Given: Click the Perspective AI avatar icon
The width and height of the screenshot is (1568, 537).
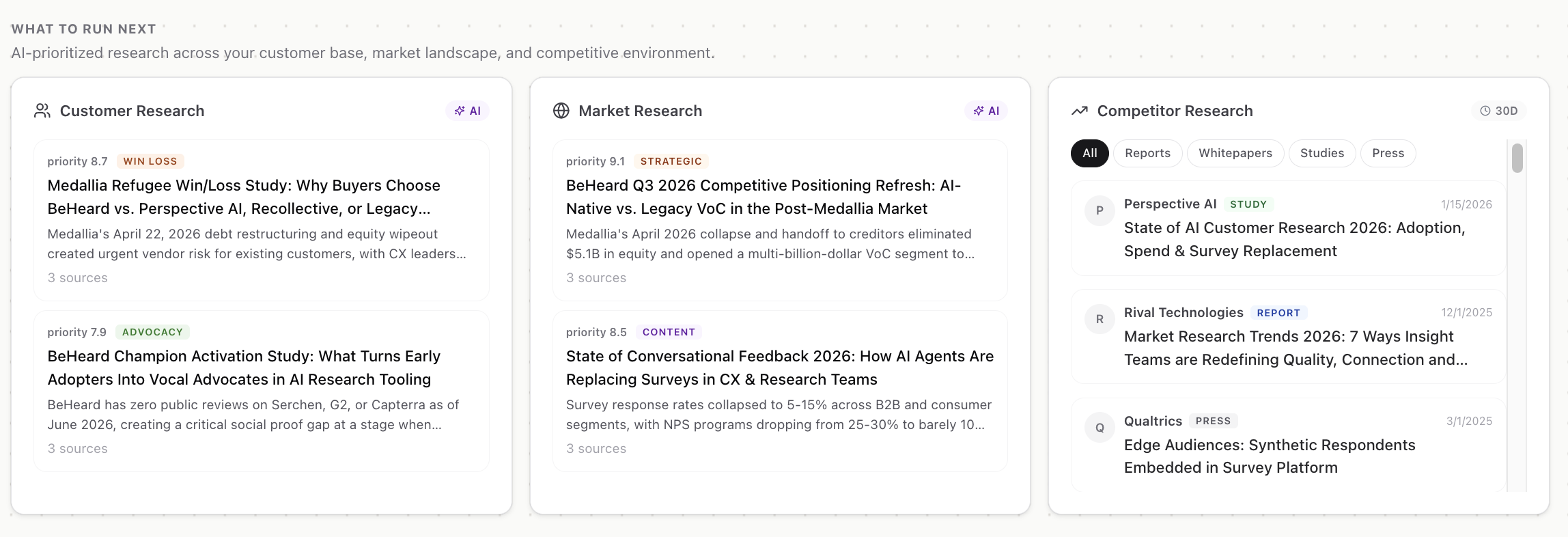Looking at the screenshot, I should click(1100, 210).
